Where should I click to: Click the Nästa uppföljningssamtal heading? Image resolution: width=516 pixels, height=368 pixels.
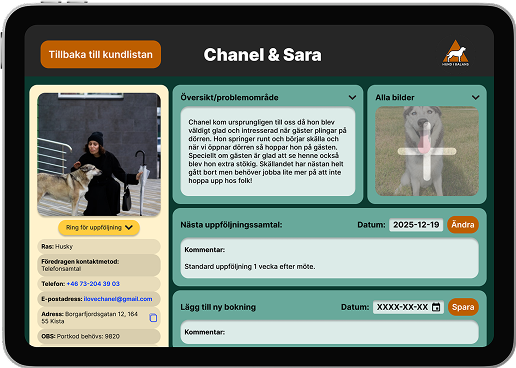pos(231,225)
